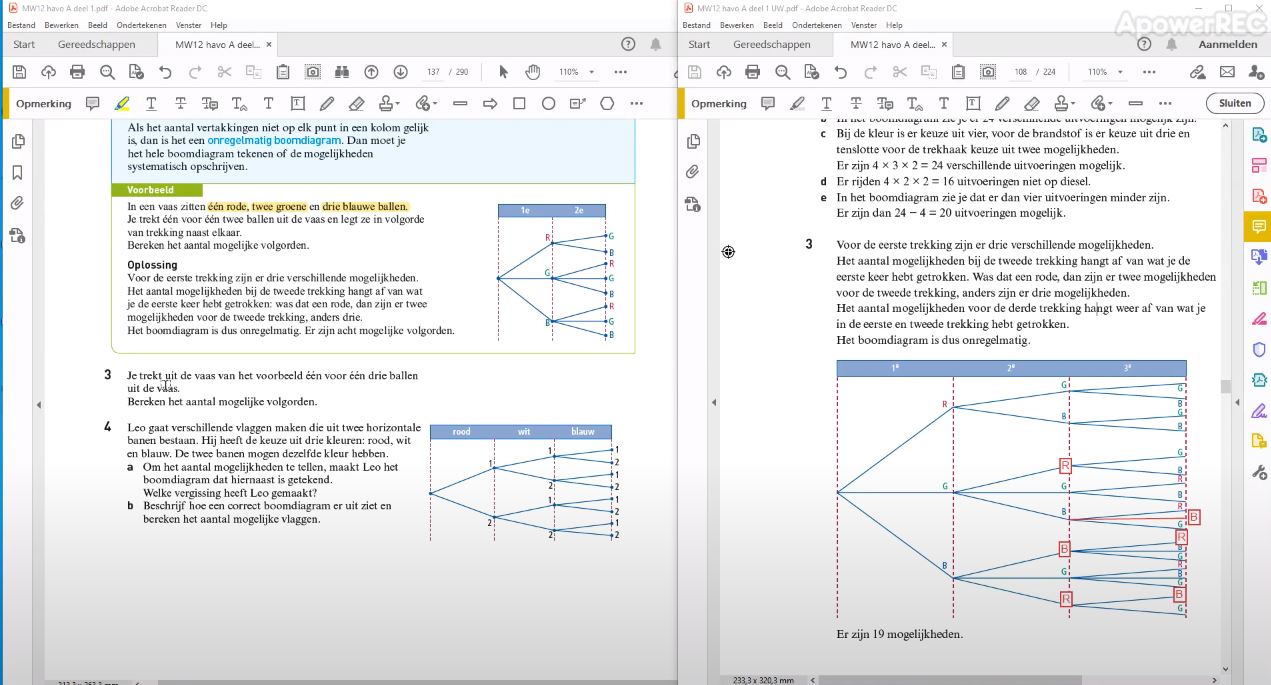Close MW12 havo A deel tab in left window
Screen dimensions: 1271x685
(269, 44)
